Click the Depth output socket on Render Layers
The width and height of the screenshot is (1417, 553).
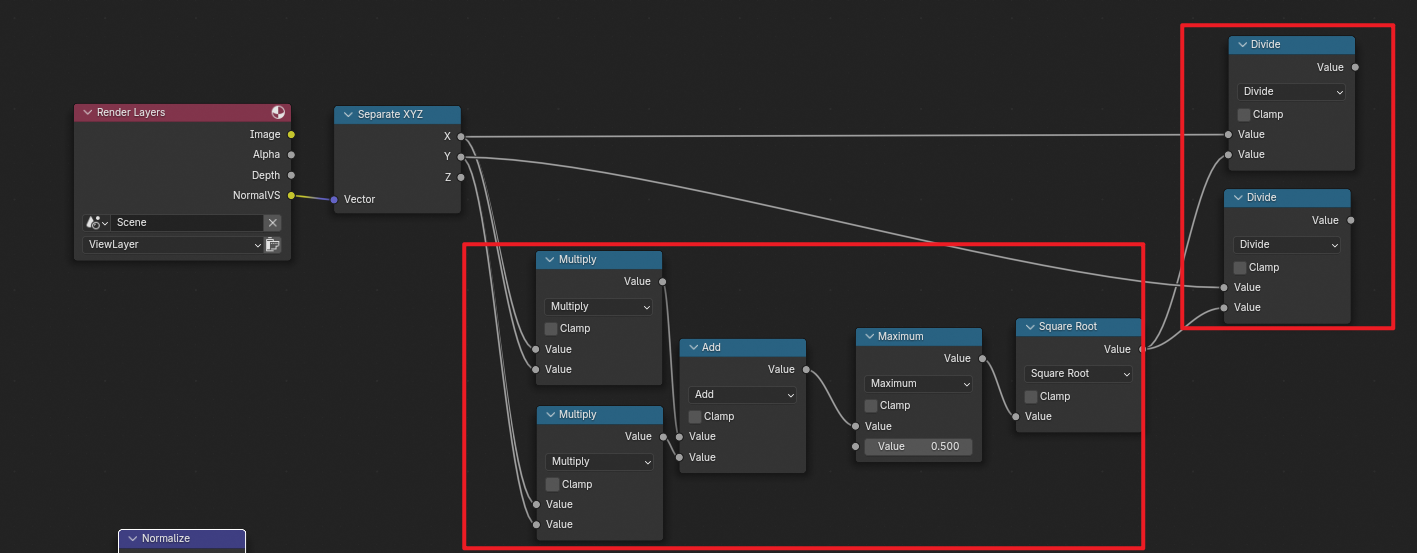(291, 175)
